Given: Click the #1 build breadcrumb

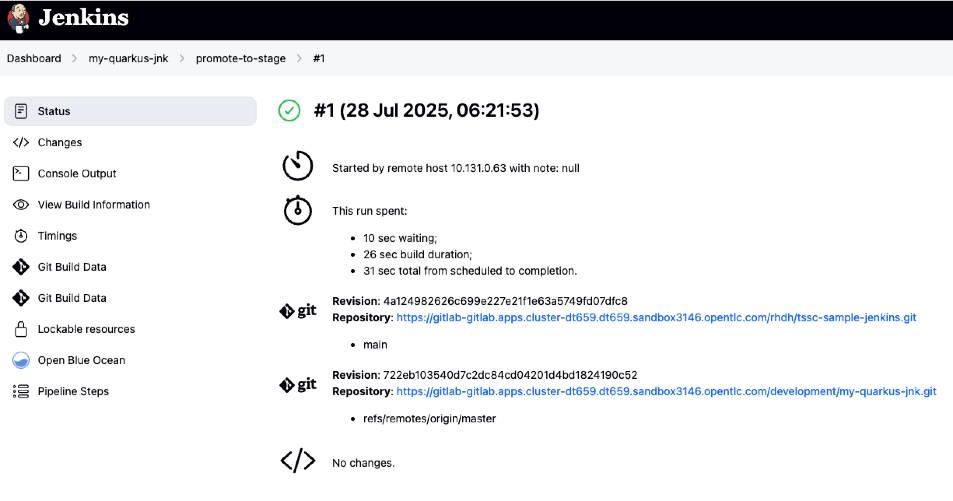Looking at the screenshot, I should 319,58.
